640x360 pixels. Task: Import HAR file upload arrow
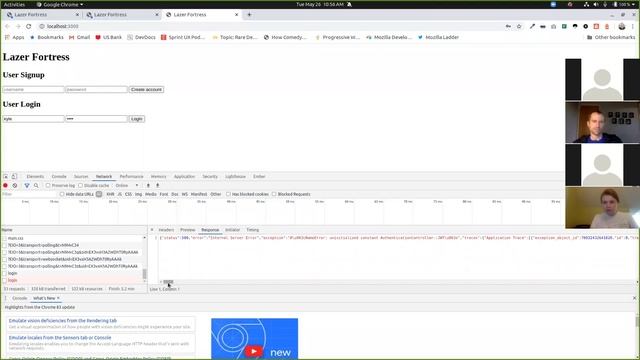pyautogui.click(x=148, y=185)
